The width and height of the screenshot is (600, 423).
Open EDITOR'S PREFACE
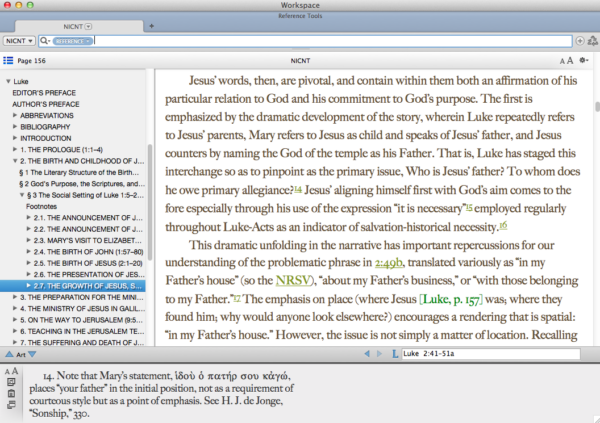(x=44, y=93)
